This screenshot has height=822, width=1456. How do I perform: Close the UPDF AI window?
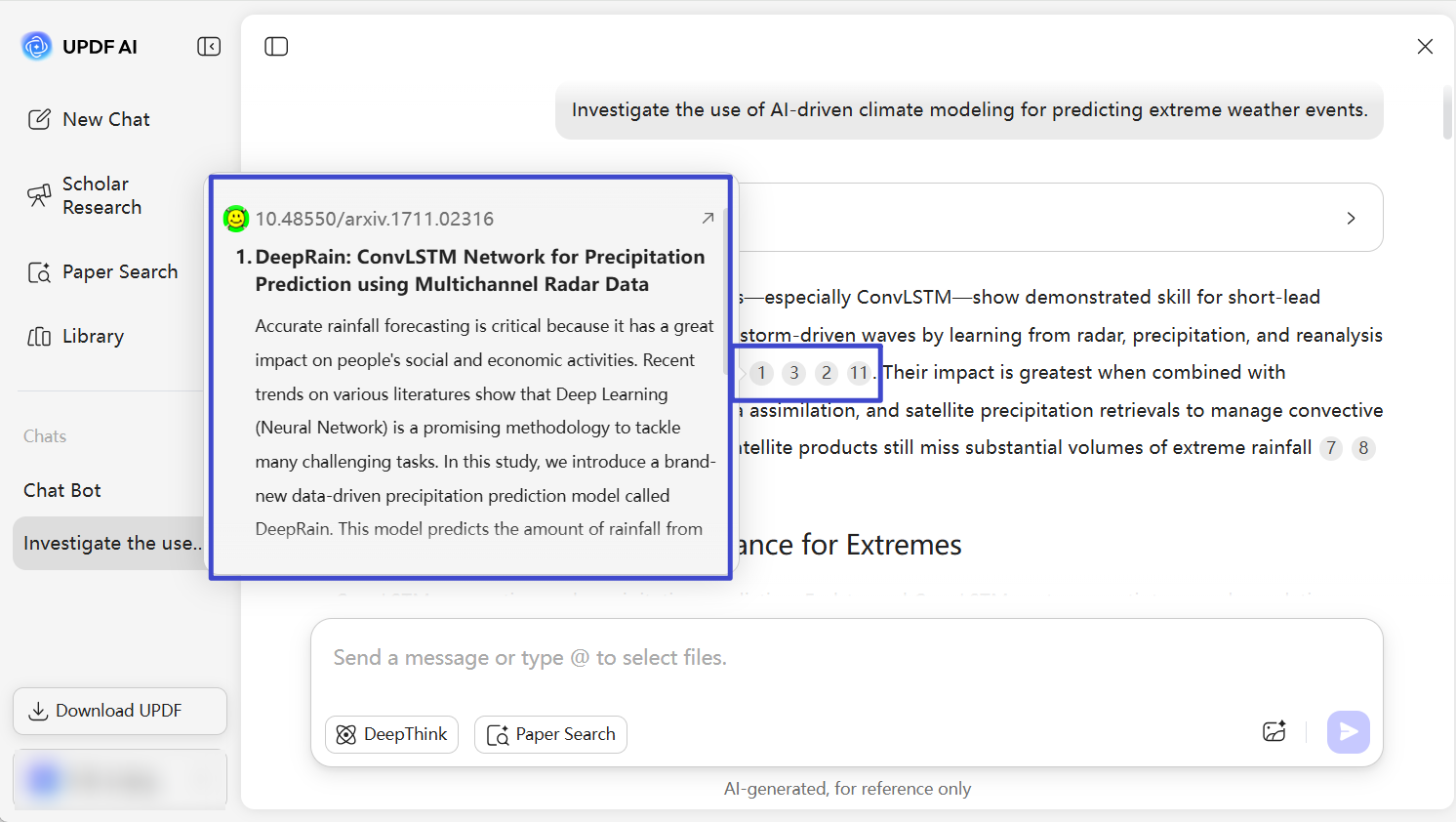1425,47
